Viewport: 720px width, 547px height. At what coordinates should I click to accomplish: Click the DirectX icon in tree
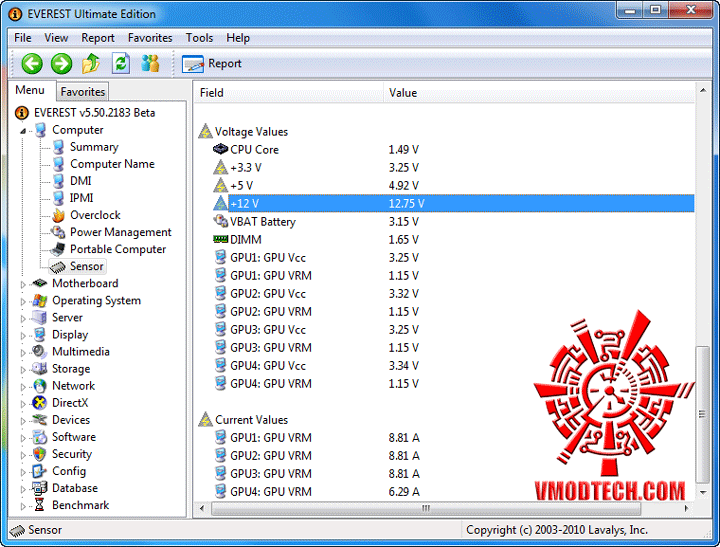40,403
